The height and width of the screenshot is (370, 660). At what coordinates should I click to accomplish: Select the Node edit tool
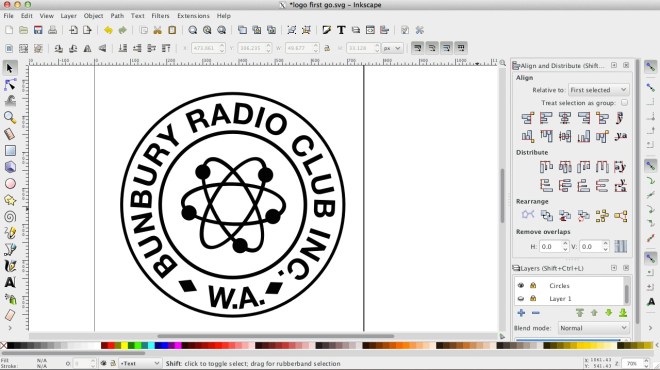[x=10, y=85]
